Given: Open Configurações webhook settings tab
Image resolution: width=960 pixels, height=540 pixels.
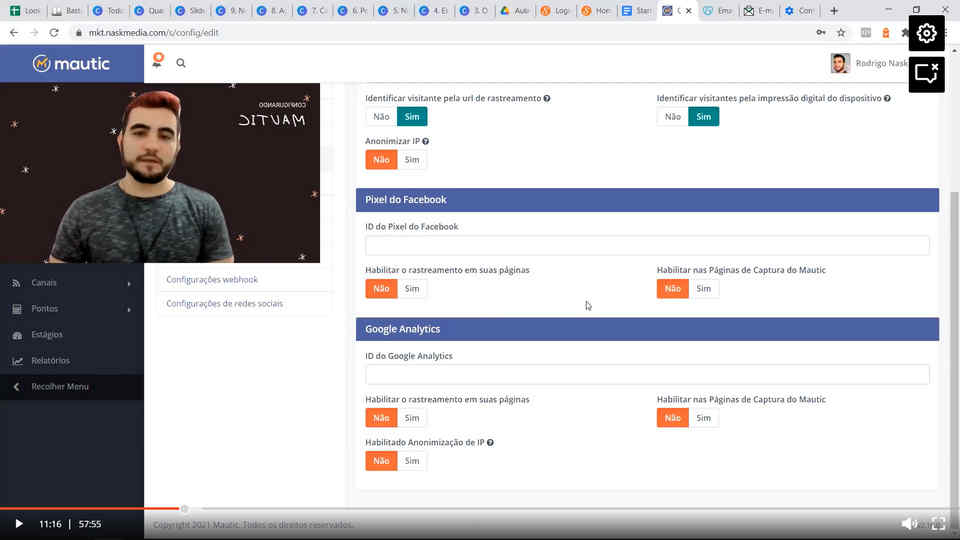Looking at the screenshot, I should tap(212, 280).
